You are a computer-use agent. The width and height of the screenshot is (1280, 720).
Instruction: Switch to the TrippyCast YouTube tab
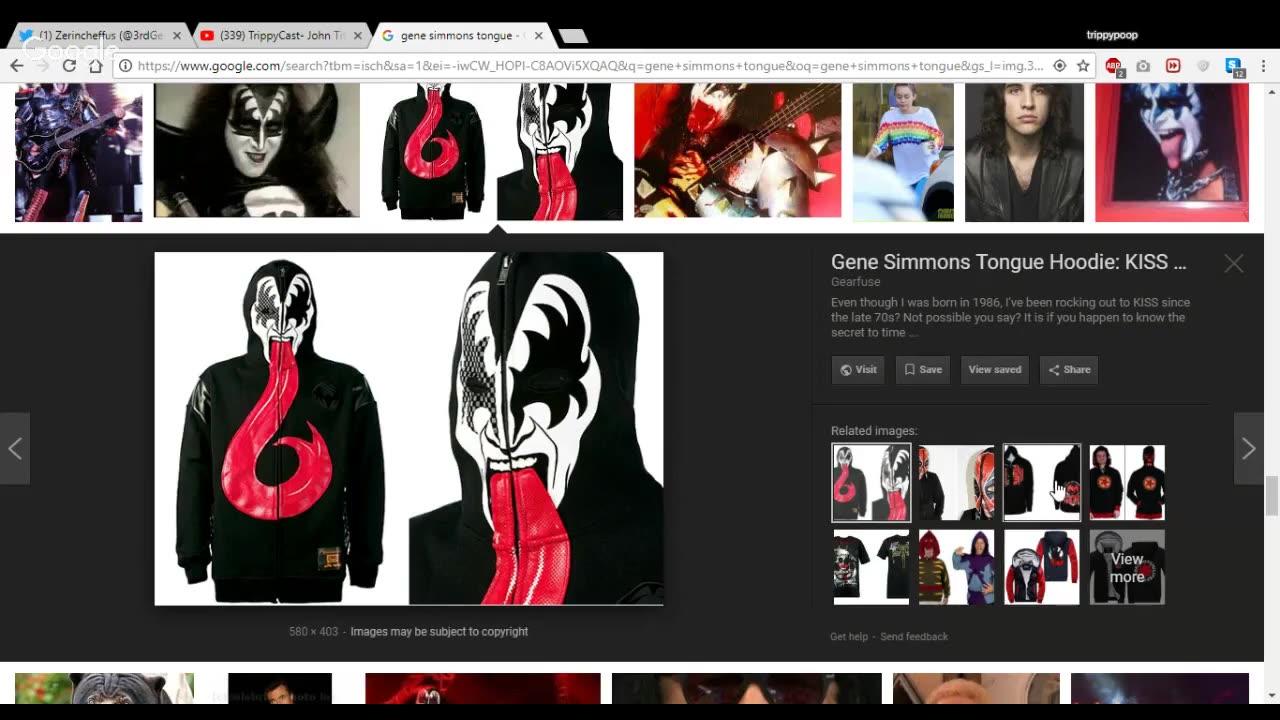[x=280, y=35]
